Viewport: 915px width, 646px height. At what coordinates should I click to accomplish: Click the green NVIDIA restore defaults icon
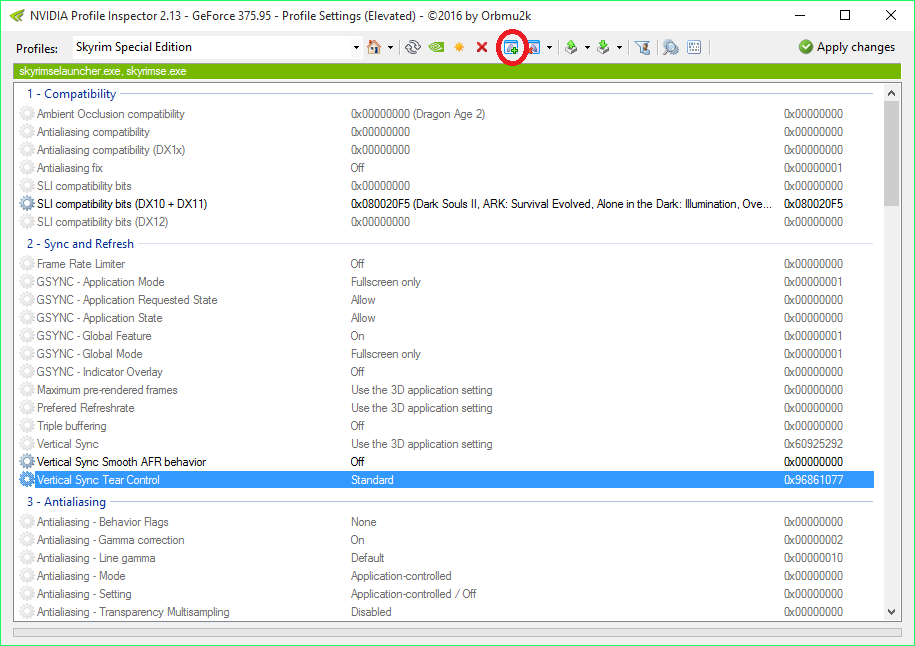pyautogui.click(x=436, y=47)
